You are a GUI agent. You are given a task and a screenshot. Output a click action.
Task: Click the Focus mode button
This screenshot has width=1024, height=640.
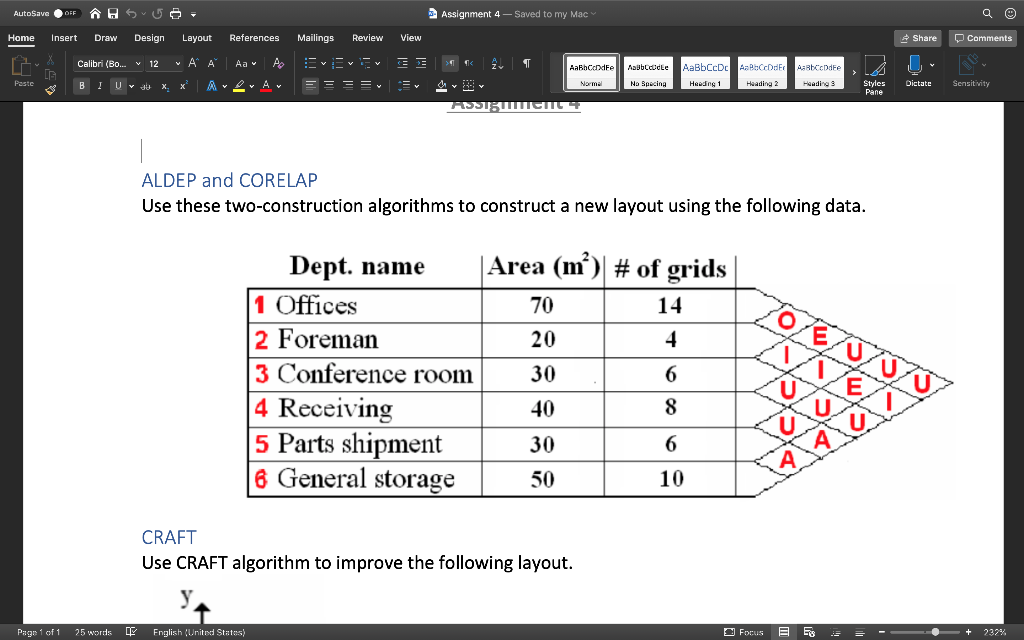pos(744,632)
